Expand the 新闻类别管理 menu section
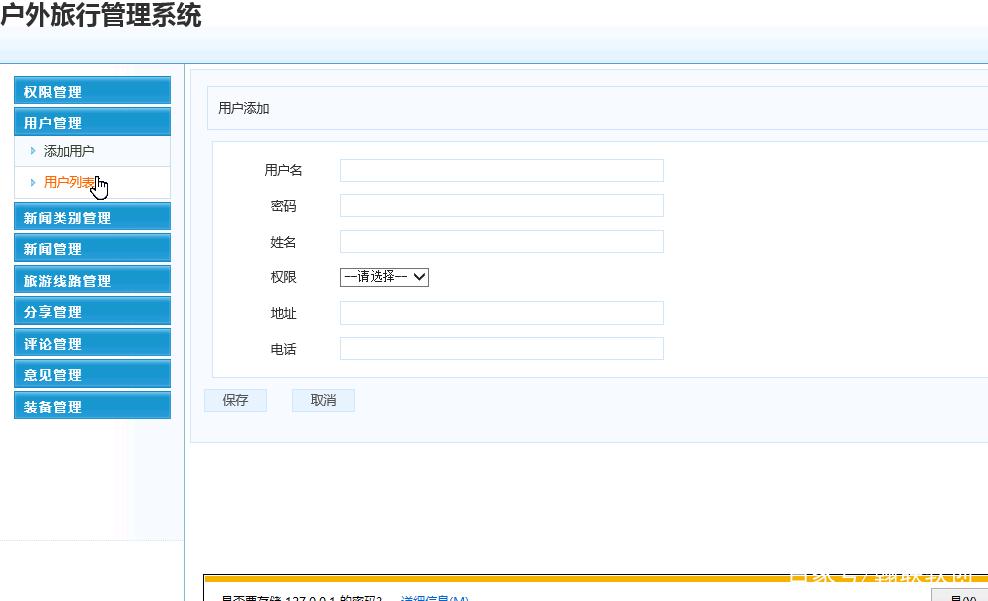The width and height of the screenshot is (988, 601). click(92, 217)
